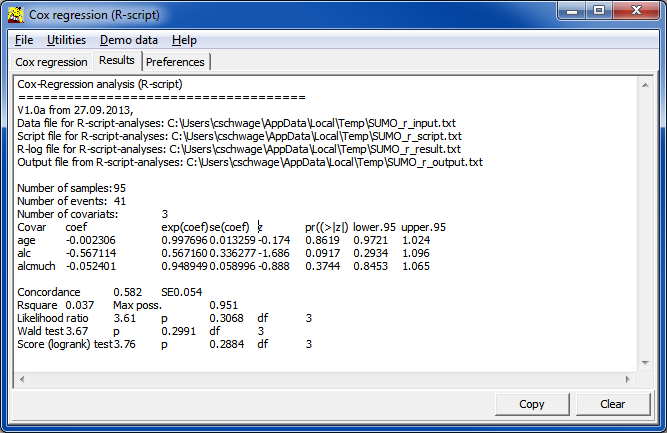Open the Utilities menu
Image resolution: width=667 pixels, height=433 pixels.
coord(66,40)
